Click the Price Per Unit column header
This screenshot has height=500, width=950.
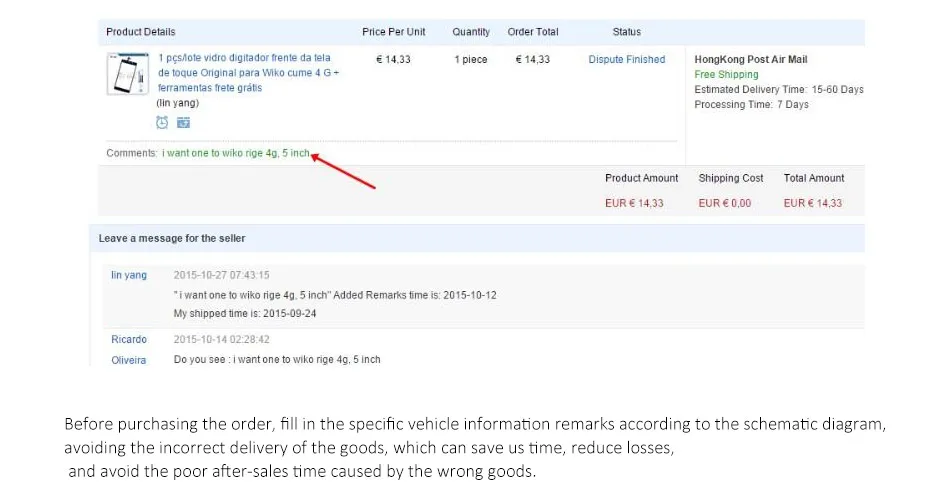coord(393,32)
